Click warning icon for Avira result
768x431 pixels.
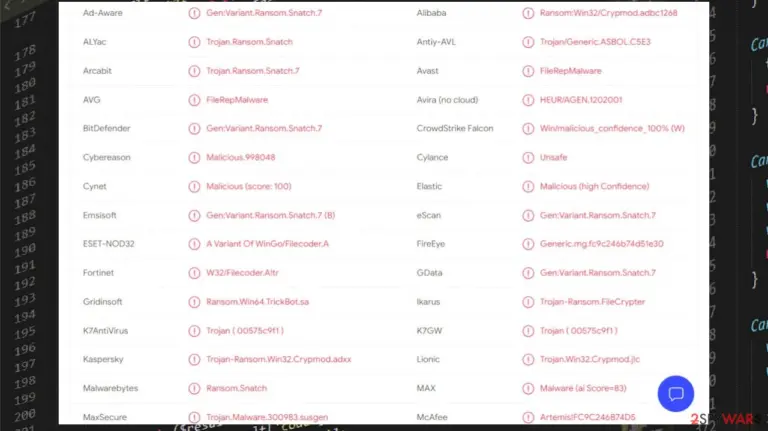point(528,100)
